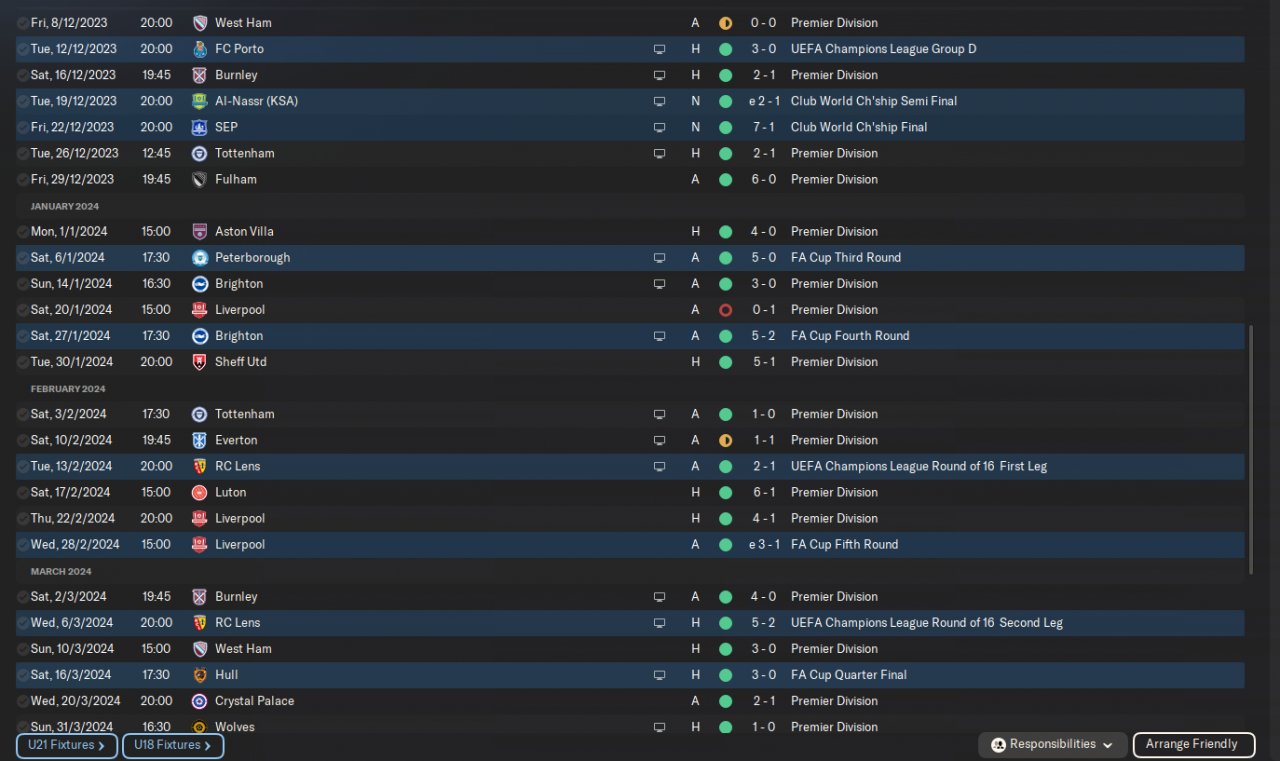Viewport: 1280px width, 761px height.
Task: Toggle the check circle beside Sat, 17/2/2024
Action: click(23, 493)
